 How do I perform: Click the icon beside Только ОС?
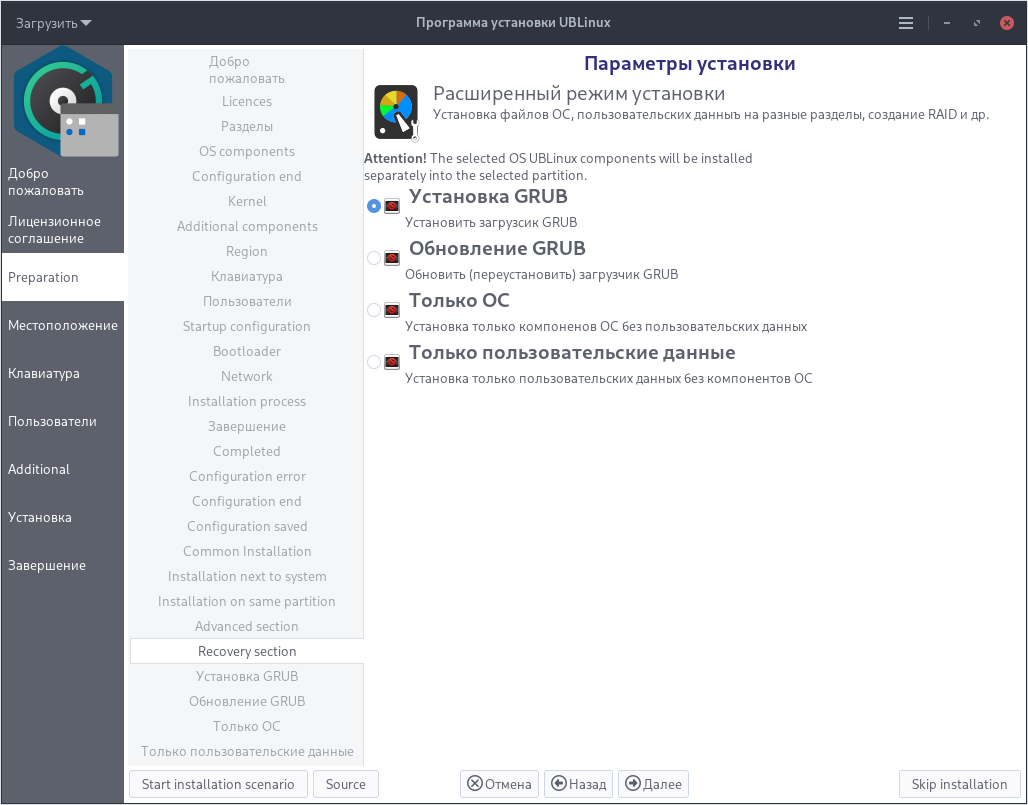click(391, 309)
